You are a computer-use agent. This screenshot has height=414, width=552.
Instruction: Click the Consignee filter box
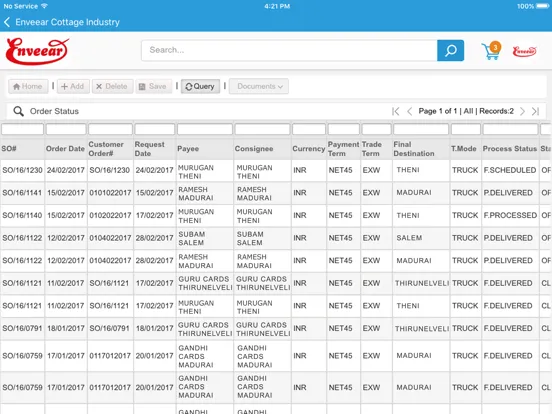click(x=263, y=129)
